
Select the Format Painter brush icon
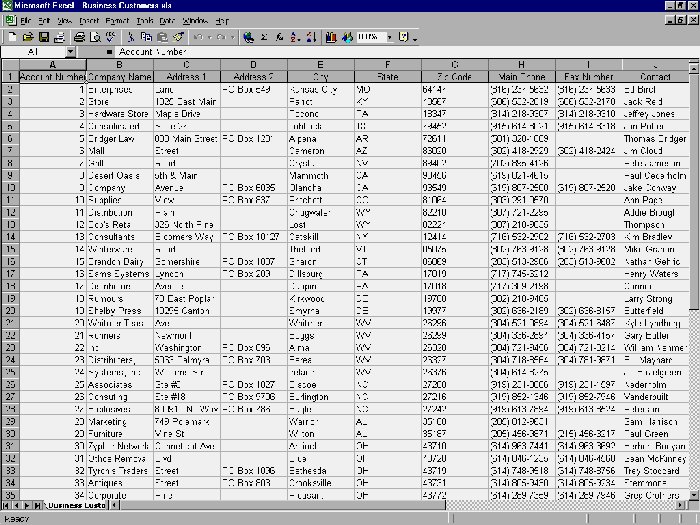(x=179, y=37)
